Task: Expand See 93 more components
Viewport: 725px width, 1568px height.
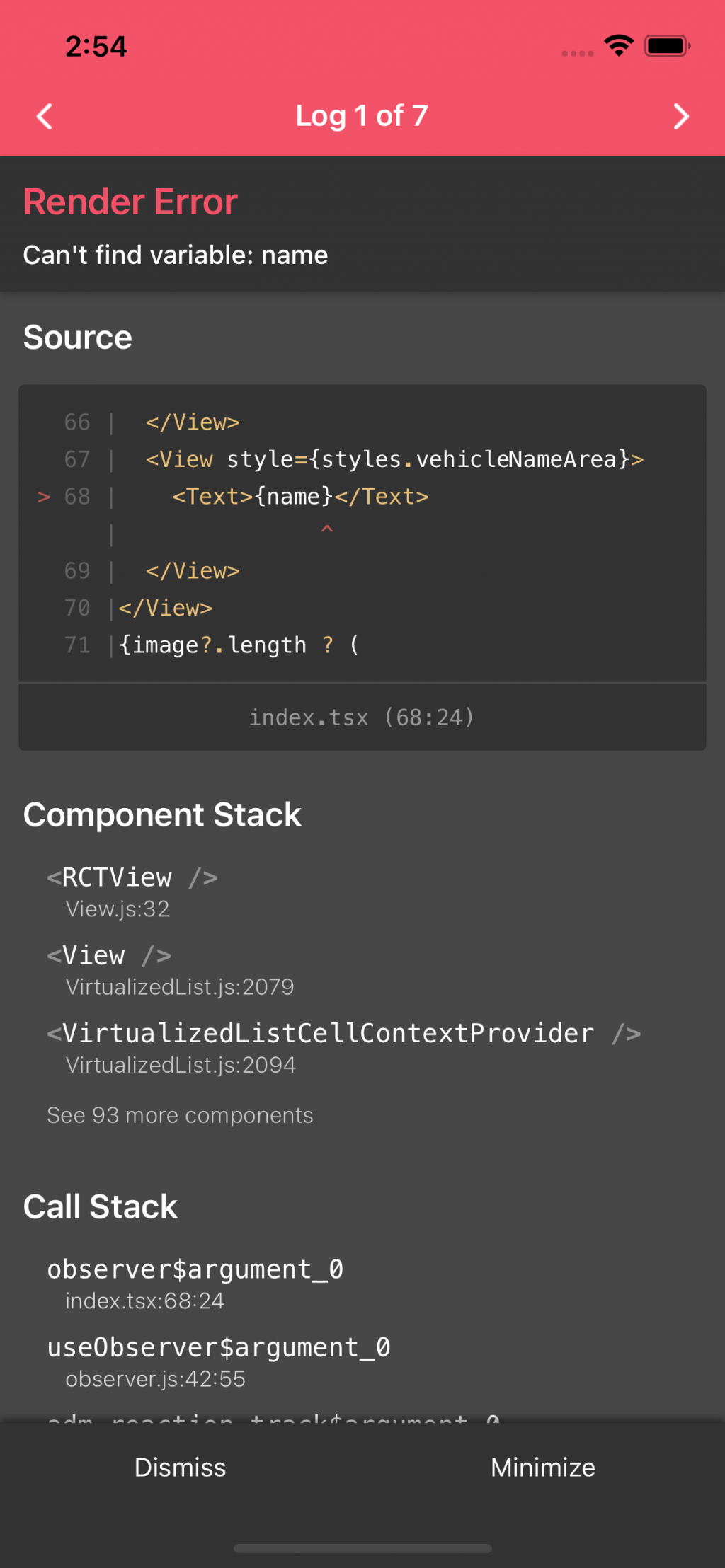Action: pos(180,1115)
